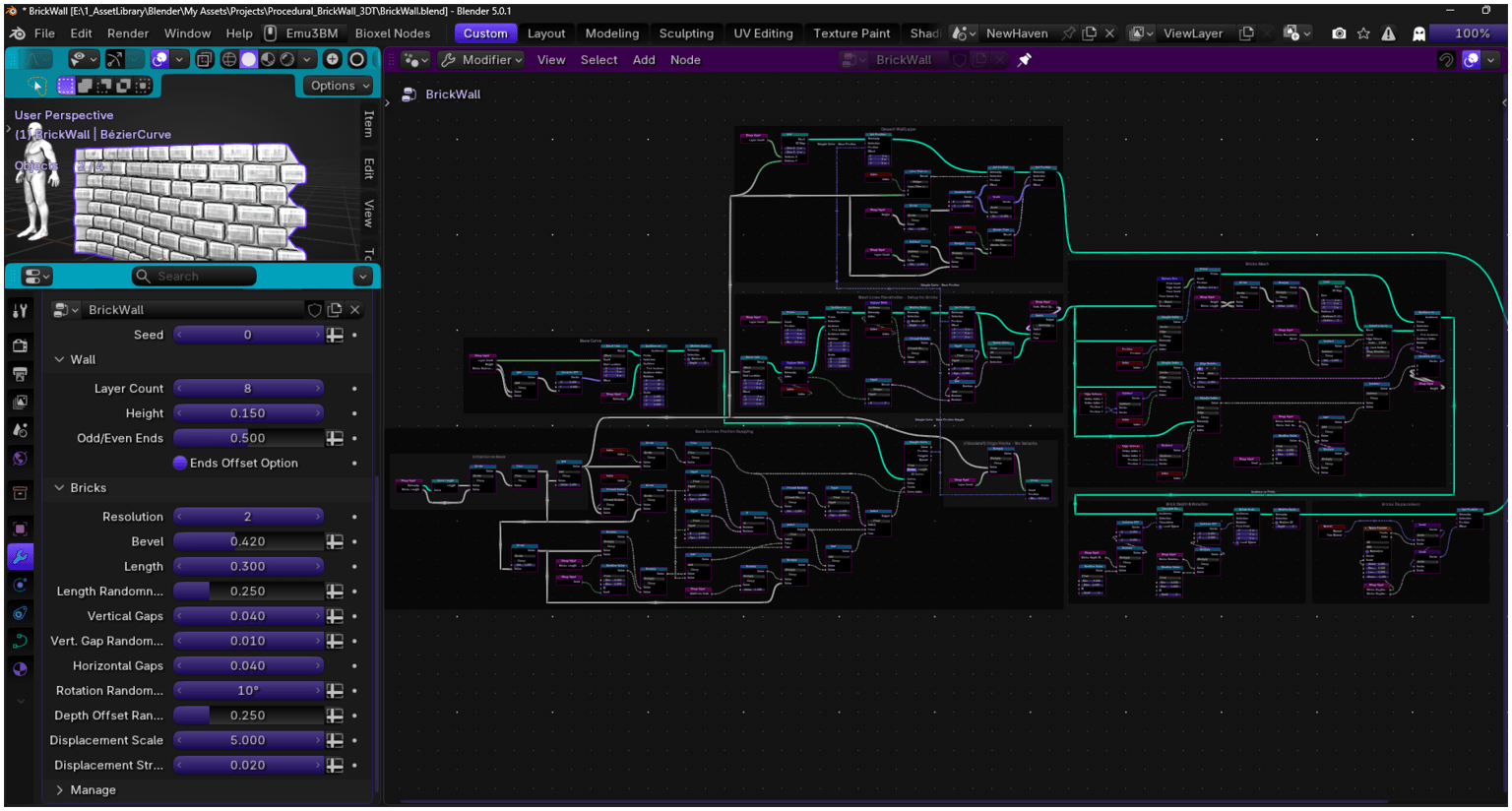Open the Material properties tab
The image size is (1512, 811).
coord(20,669)
